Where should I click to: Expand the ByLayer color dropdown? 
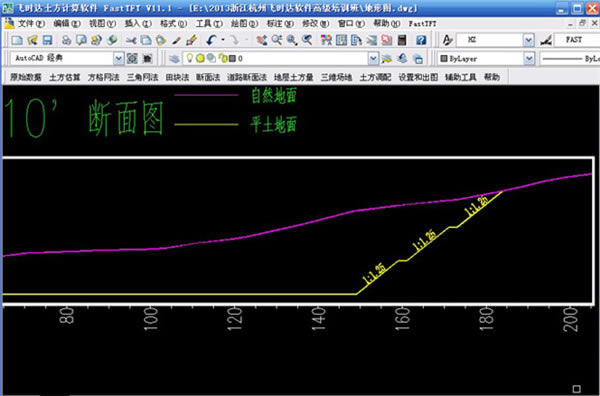click(529, 59)
